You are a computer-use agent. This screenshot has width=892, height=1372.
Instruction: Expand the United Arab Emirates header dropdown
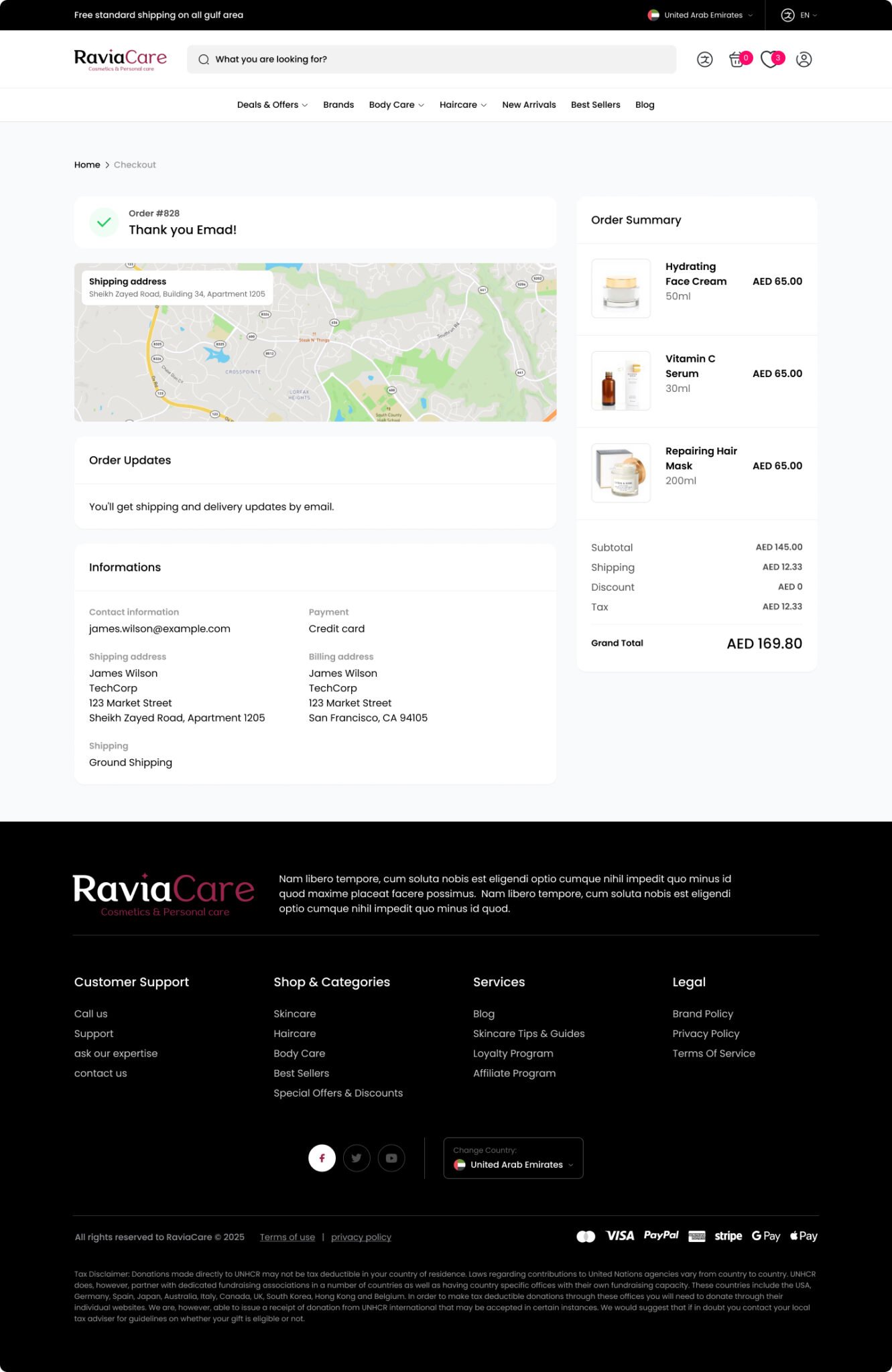700,15
